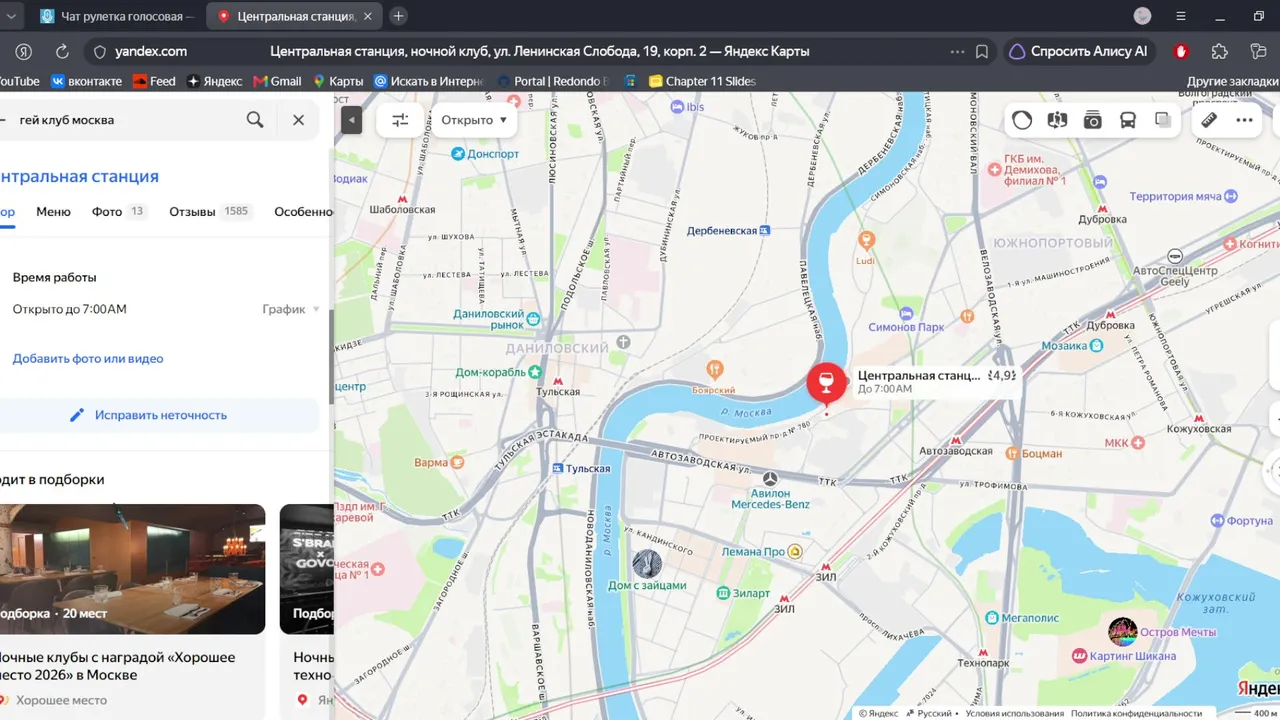Open the browser profile avatar
Viewport: 1280px width, 720px height.
1142,16
